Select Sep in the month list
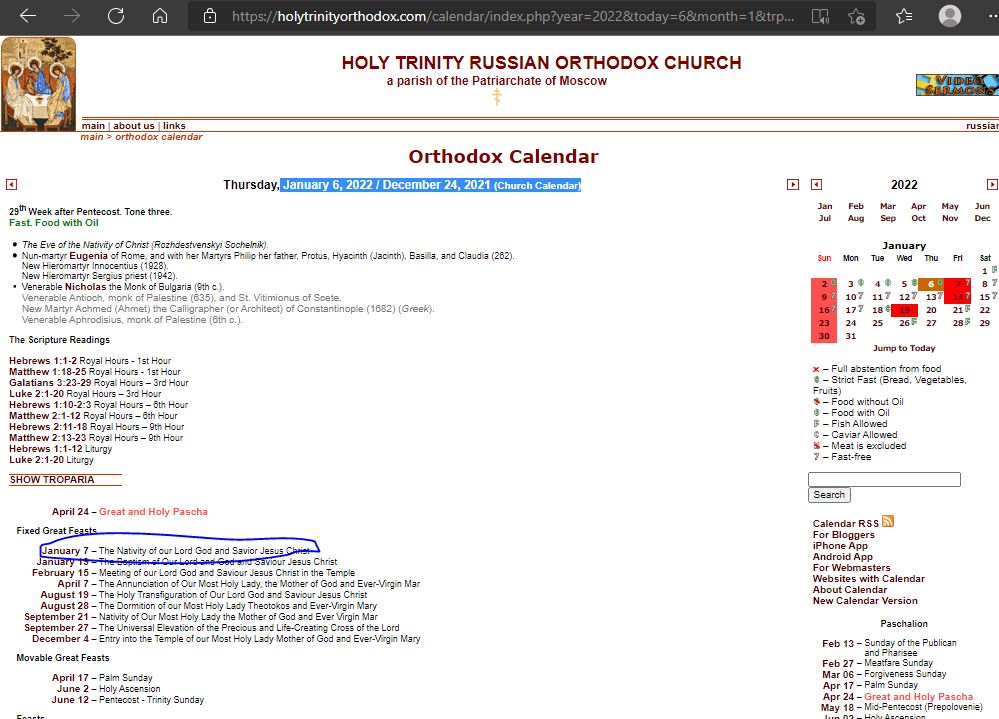The height and width of the screenshot is (719, 999). point(888,218)
